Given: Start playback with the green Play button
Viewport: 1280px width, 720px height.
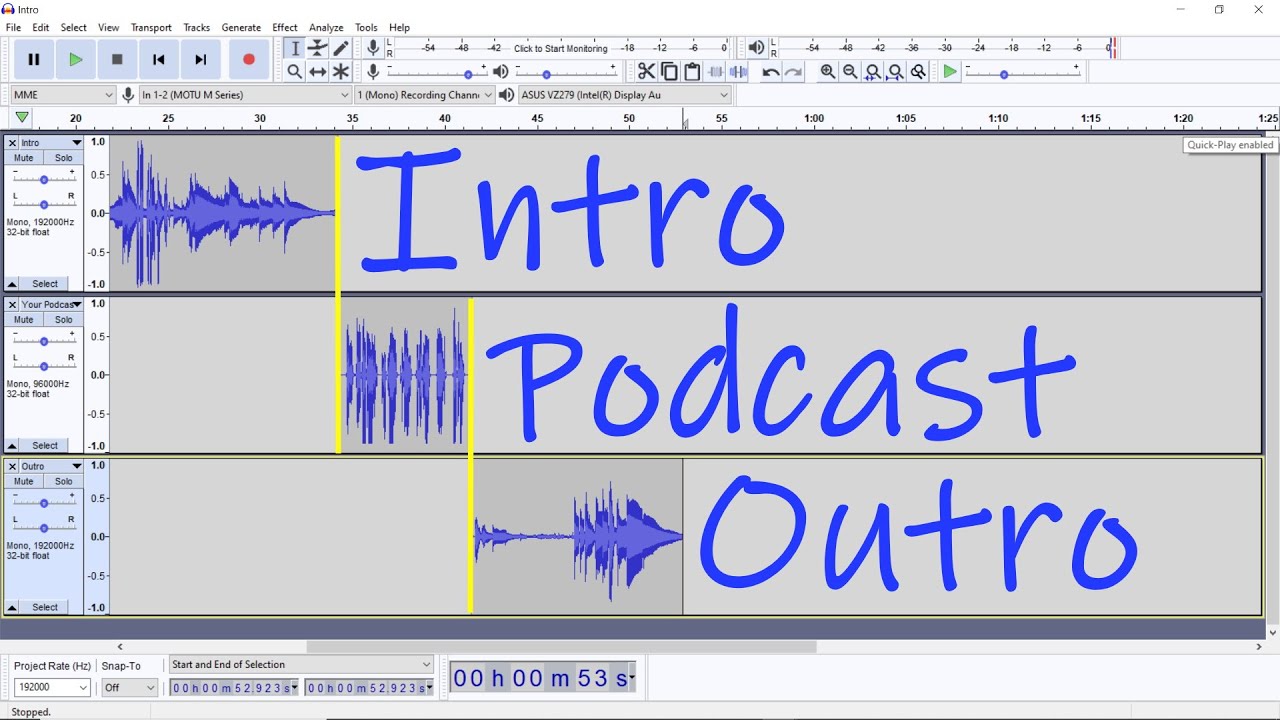Looking at the screenshot, I should 75,60.
